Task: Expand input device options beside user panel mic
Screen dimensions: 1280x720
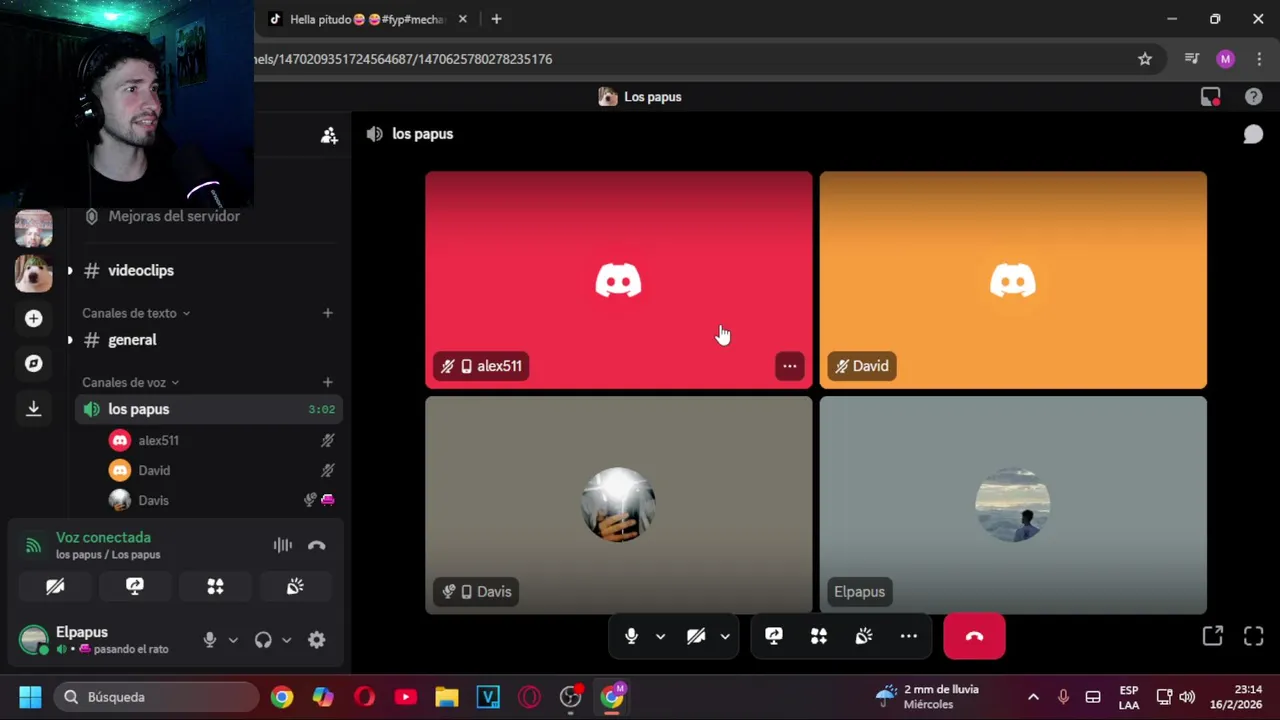Action: point(233,640)
